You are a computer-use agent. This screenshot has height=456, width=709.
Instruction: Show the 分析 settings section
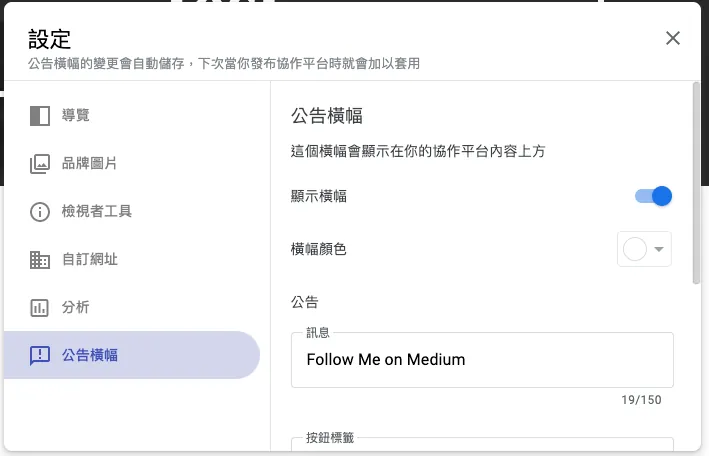point(76,307)
